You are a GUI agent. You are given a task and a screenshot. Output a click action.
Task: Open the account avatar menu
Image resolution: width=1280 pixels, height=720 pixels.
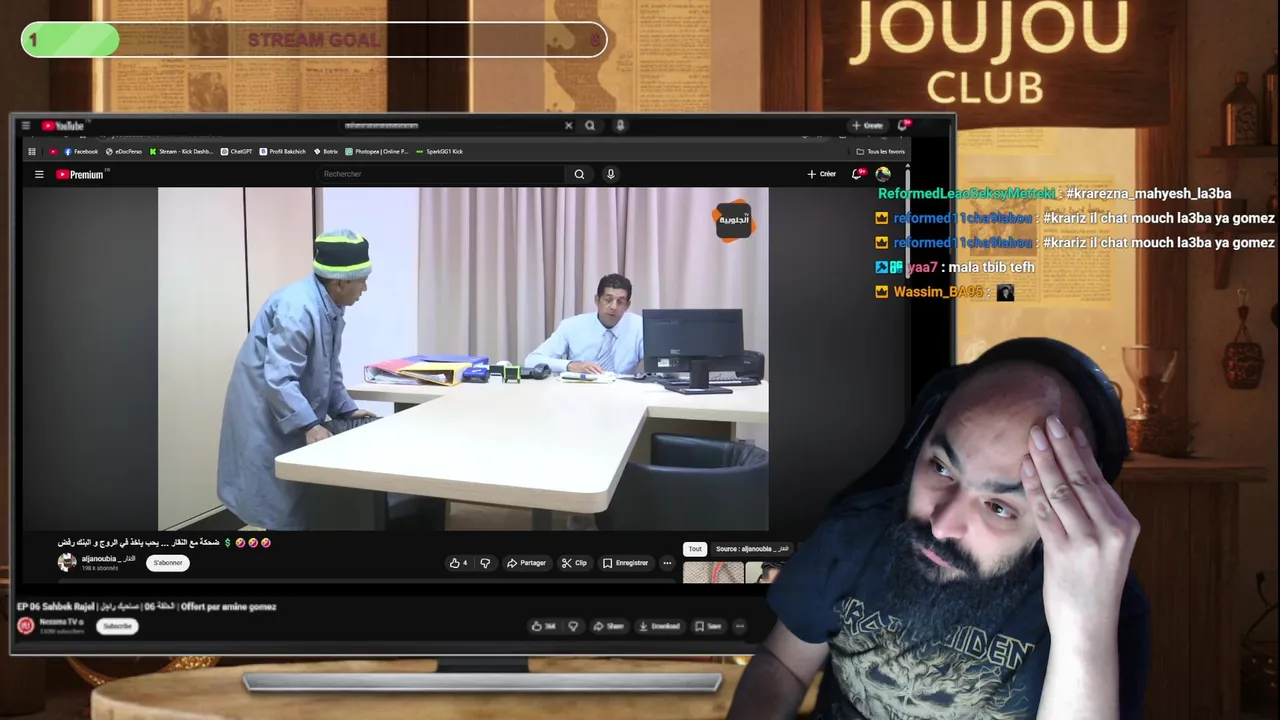click(883, 174)
